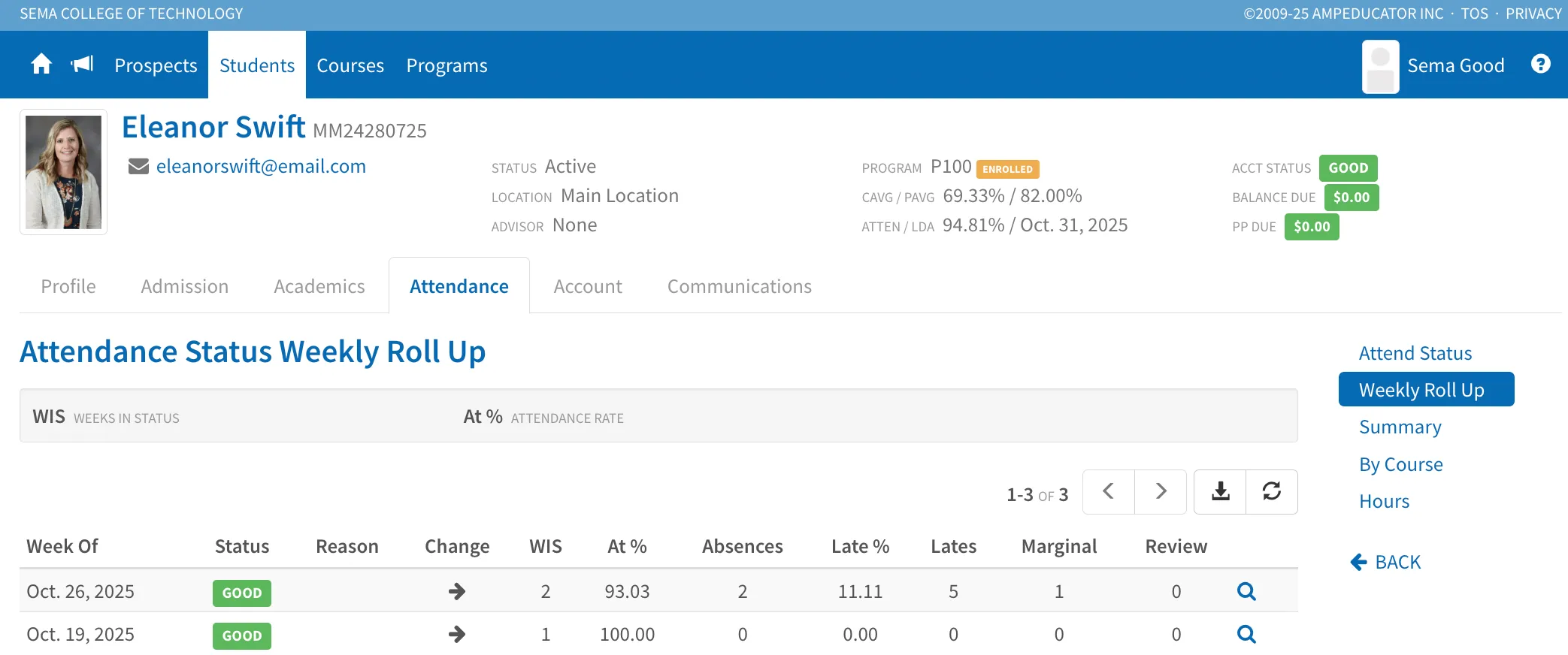The width and height of the screenshot is (1568, 655).
Task: Click the green GOOD account status badge
Action: click(x=1349, y=168)
